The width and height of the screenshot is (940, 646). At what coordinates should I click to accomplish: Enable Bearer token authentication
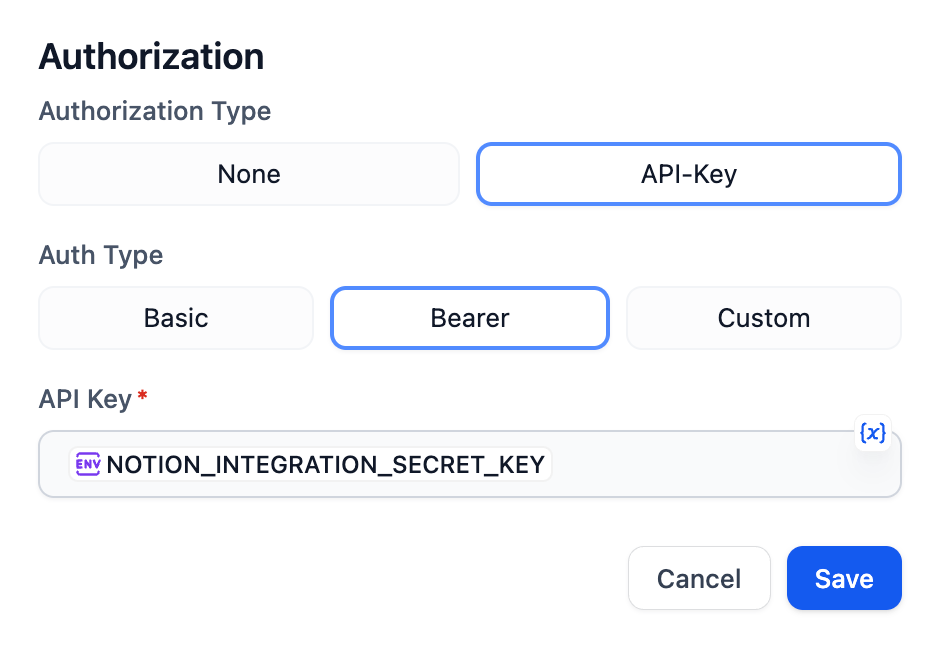point(470,318)
